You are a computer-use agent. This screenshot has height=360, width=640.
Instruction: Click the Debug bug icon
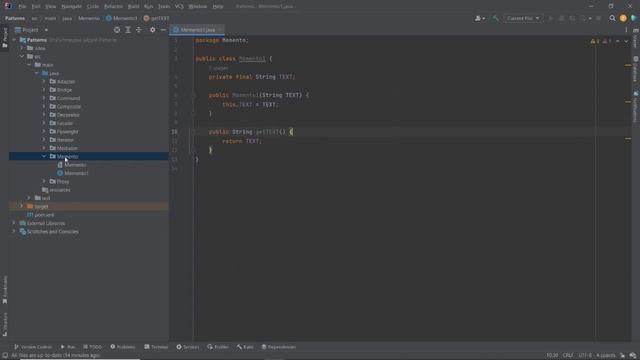pos(562,18)
